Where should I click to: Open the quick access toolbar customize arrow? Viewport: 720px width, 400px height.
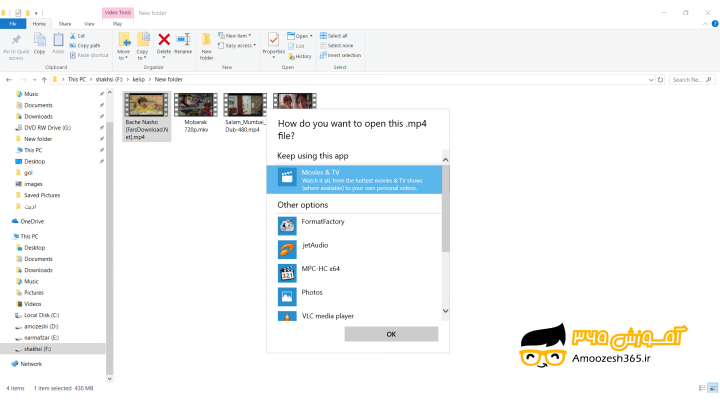tap(36, 13)
